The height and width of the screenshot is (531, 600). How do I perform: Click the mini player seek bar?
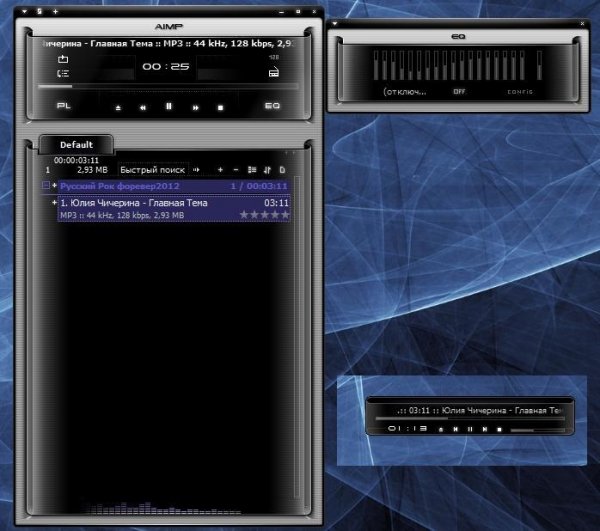pyautogui.click(x=470, y=419)
